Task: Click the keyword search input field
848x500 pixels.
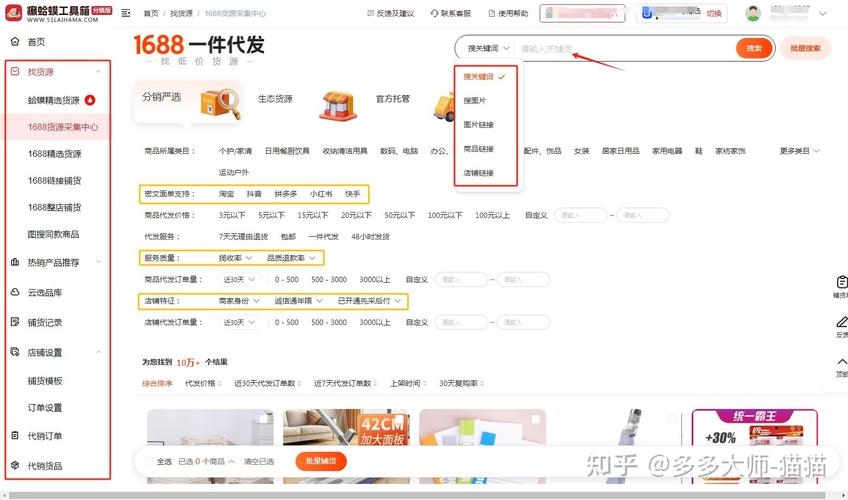Action: (625, 48)
